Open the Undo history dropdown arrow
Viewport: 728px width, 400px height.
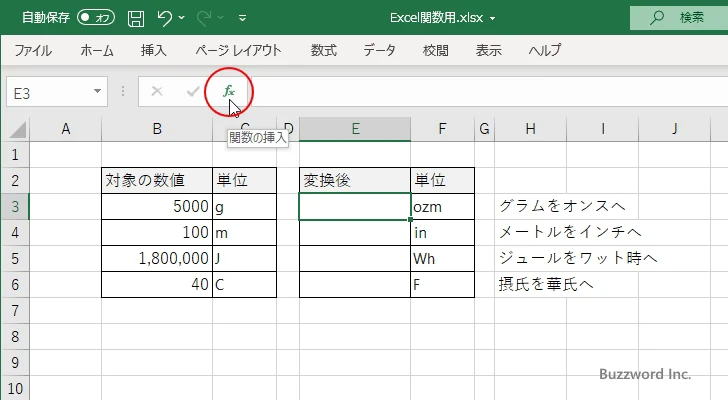pos(182,18)
